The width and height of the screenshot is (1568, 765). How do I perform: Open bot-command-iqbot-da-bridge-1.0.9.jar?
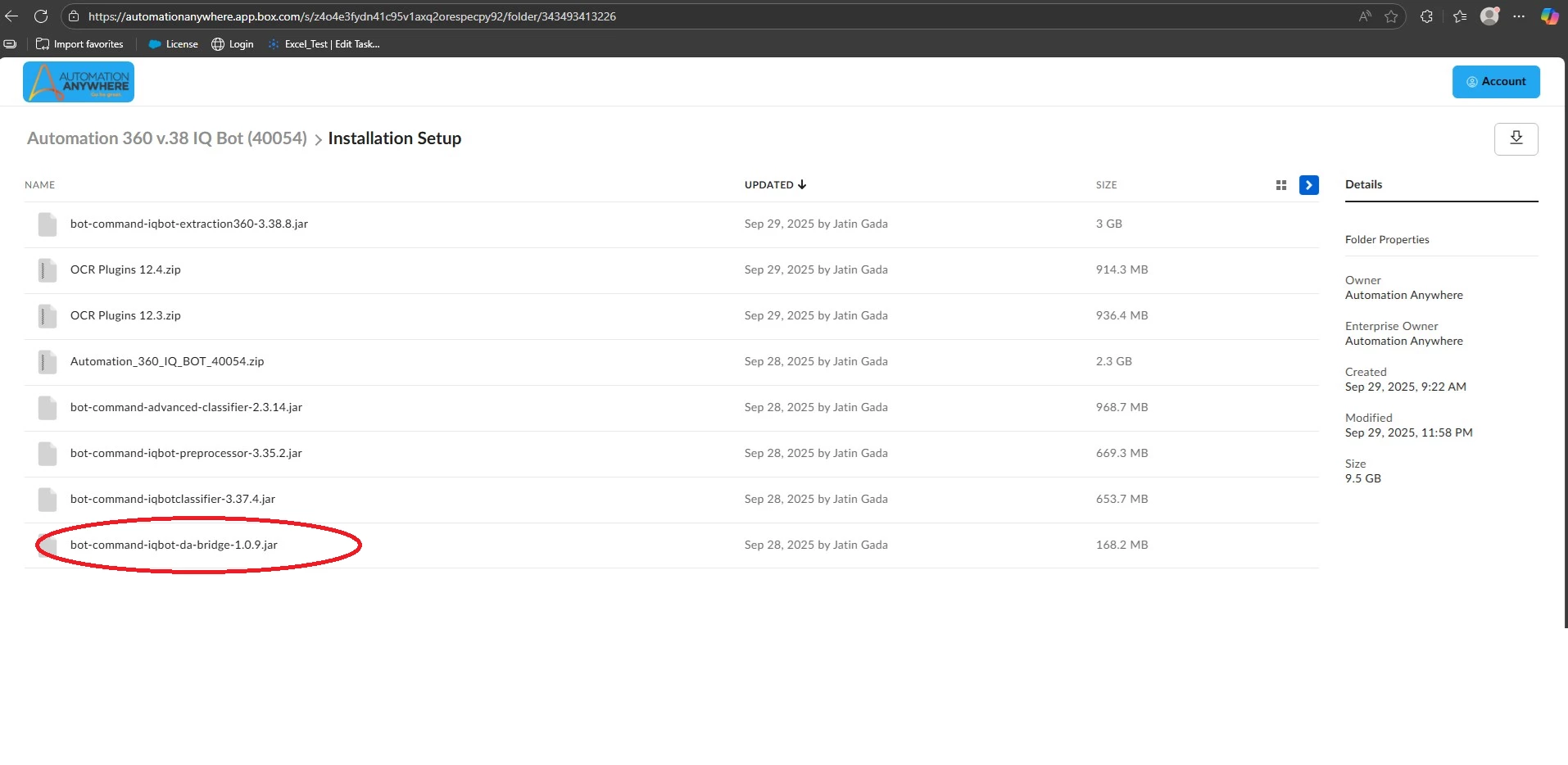(x=174, y=545)
